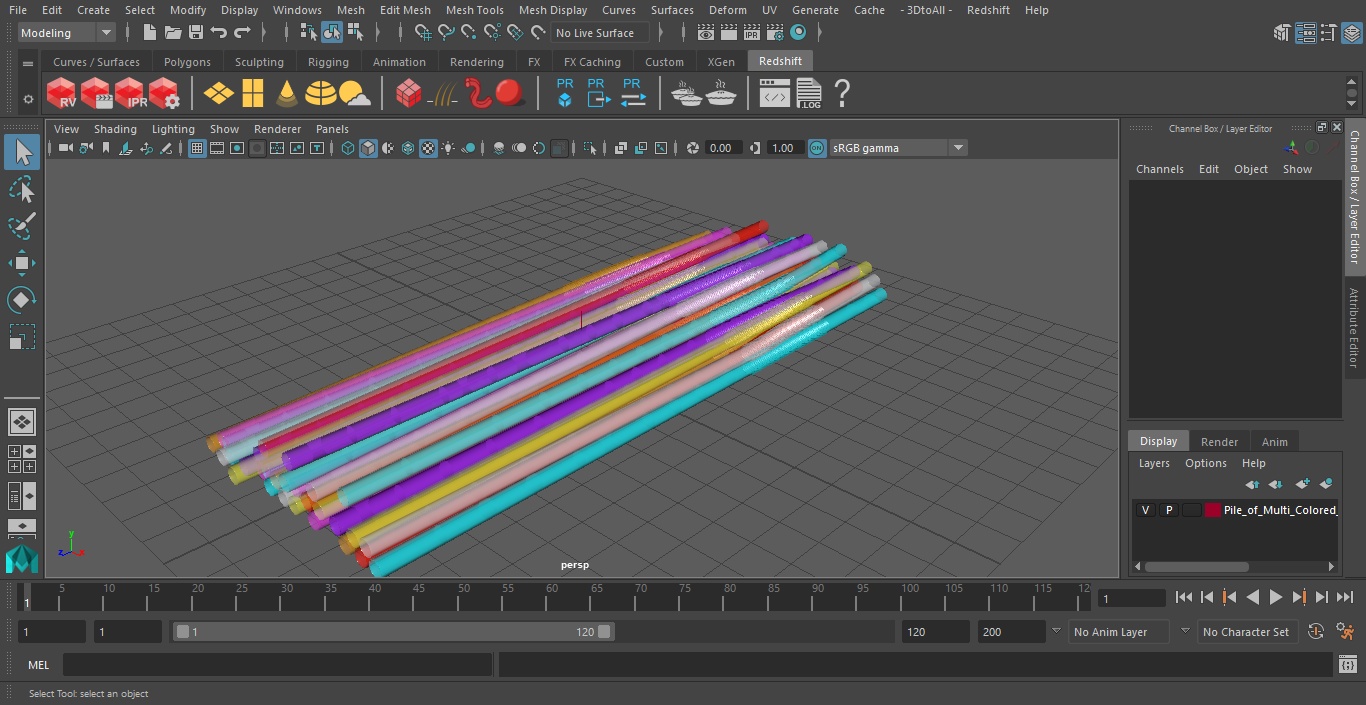Image resolution: width=1366 pixels, height=705 pixels.
Task: Toggle layer playback P box
Action: tap(1168, 510)
